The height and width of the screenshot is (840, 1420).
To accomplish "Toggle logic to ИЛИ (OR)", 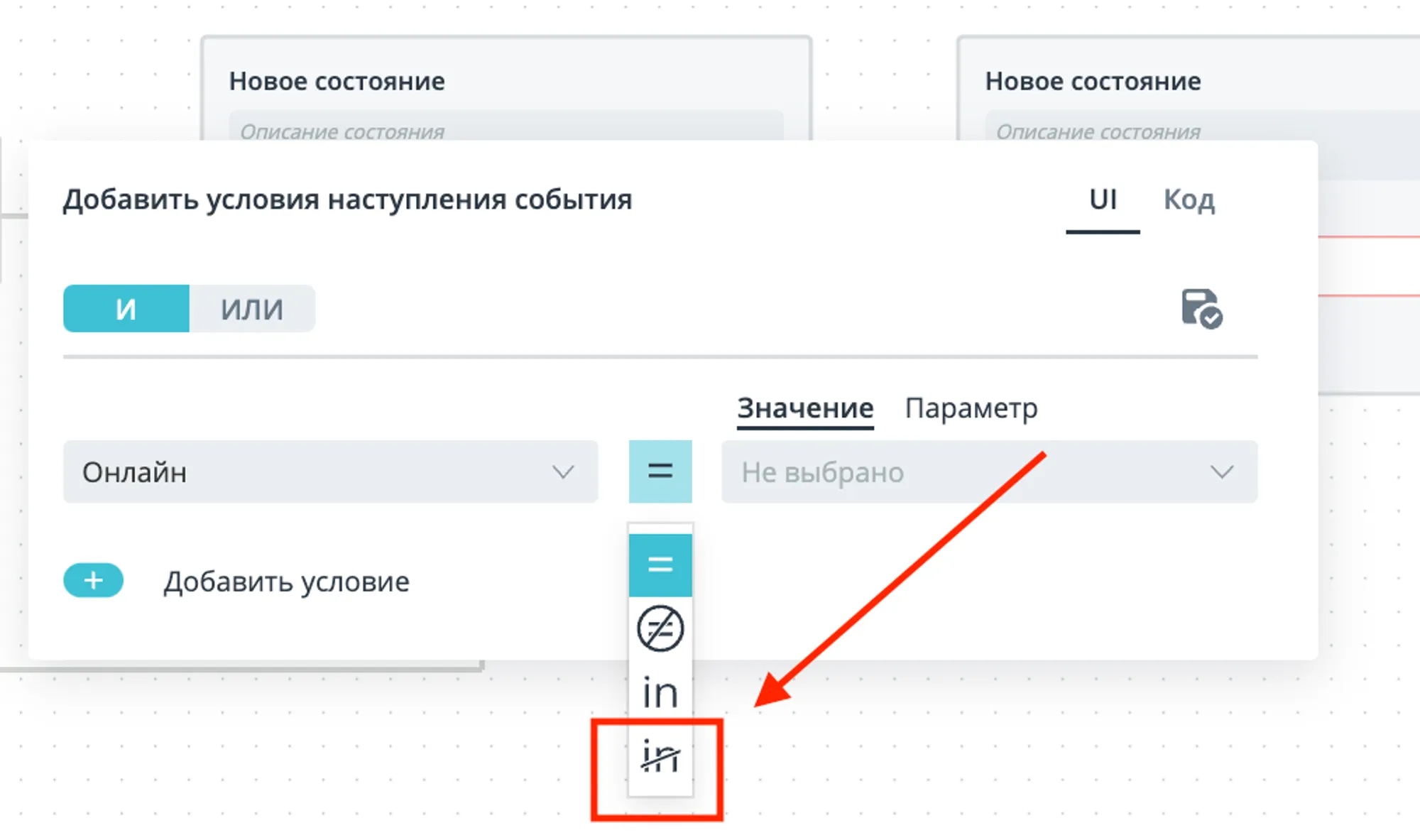I will [252, 309].
